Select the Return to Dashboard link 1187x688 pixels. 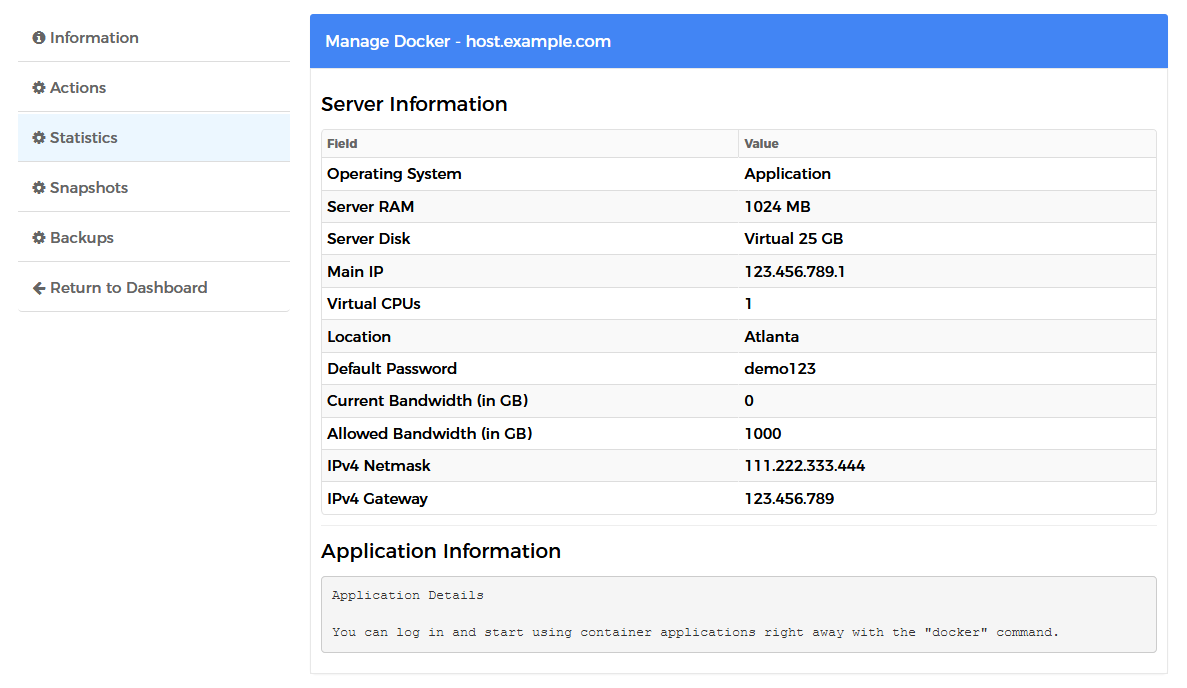click(154, 288)
